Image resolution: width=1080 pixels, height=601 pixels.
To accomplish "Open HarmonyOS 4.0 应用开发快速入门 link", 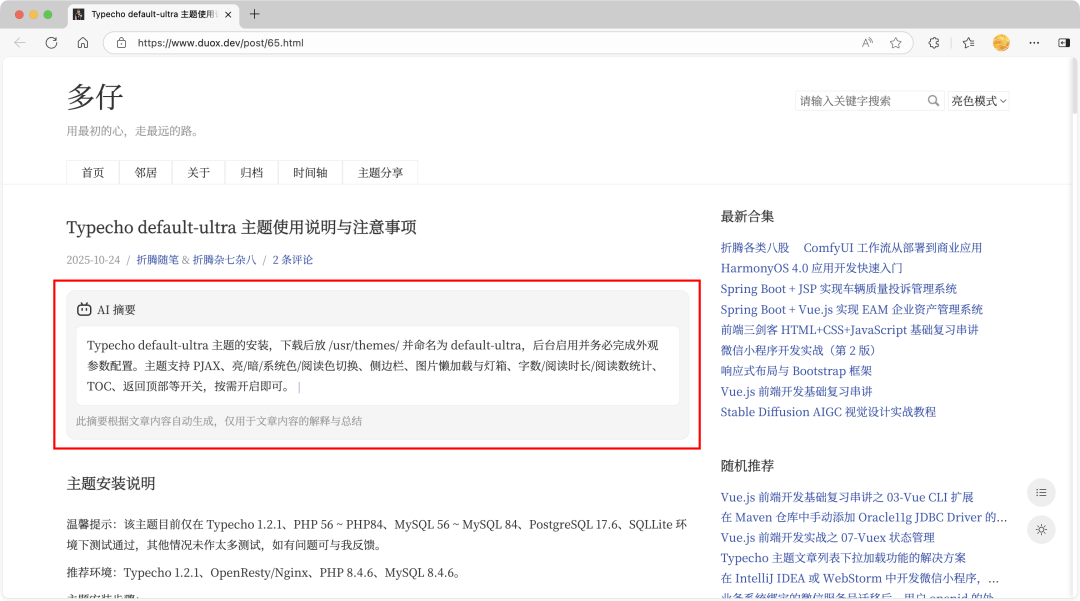I will point(811,268).
